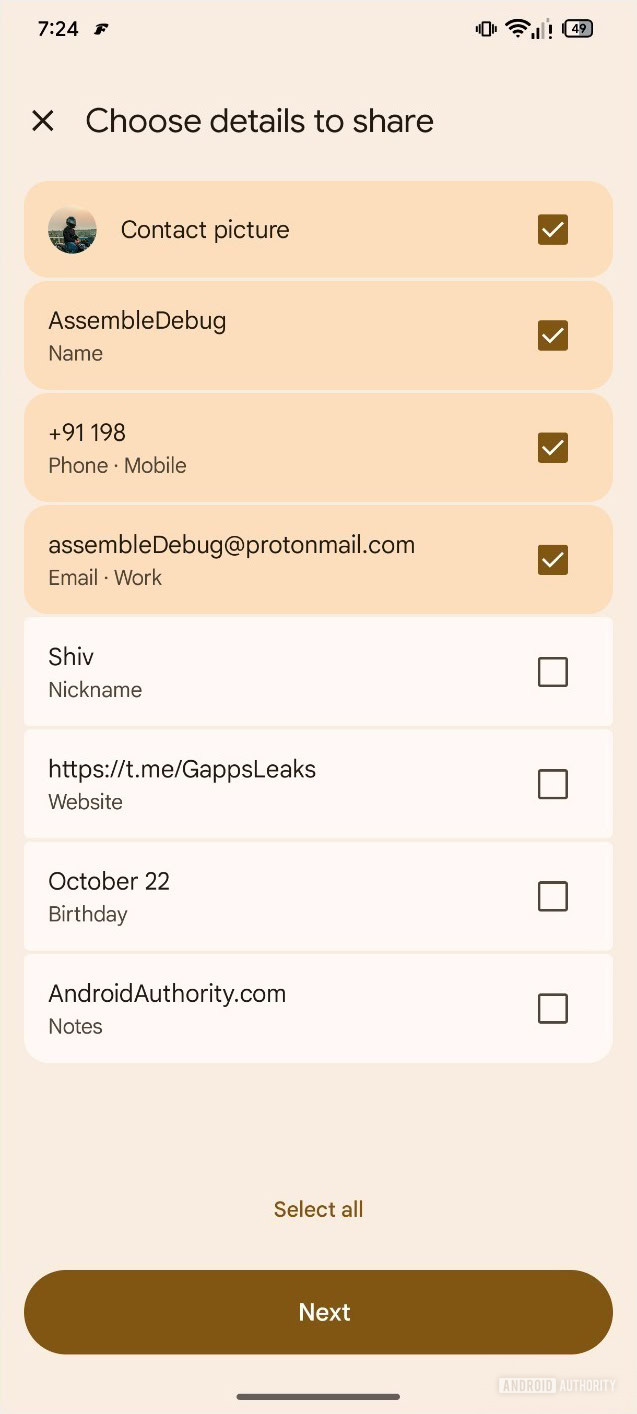Check the AndroidAuthority.com notes checkbox
Image resolution: width=637 pixels, height=1414 pixels.
[x=552, y=1008]
